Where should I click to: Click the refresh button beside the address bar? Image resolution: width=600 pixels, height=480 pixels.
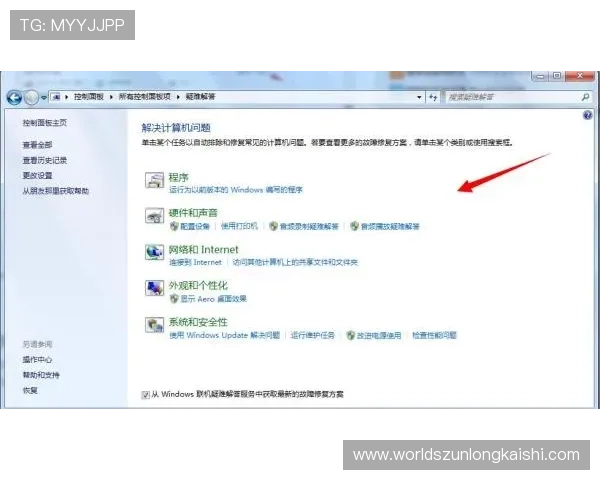pos(433,97)
